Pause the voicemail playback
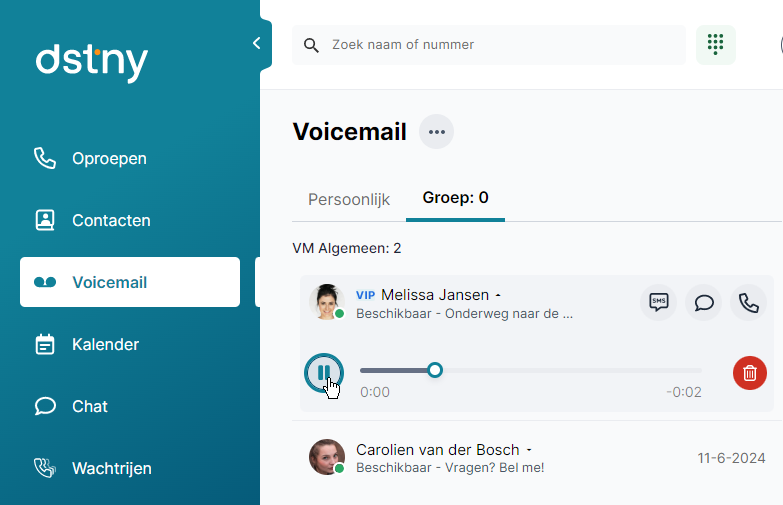This screenshot has width=783, height=505. pyautogui.click(x=323, y=373)
